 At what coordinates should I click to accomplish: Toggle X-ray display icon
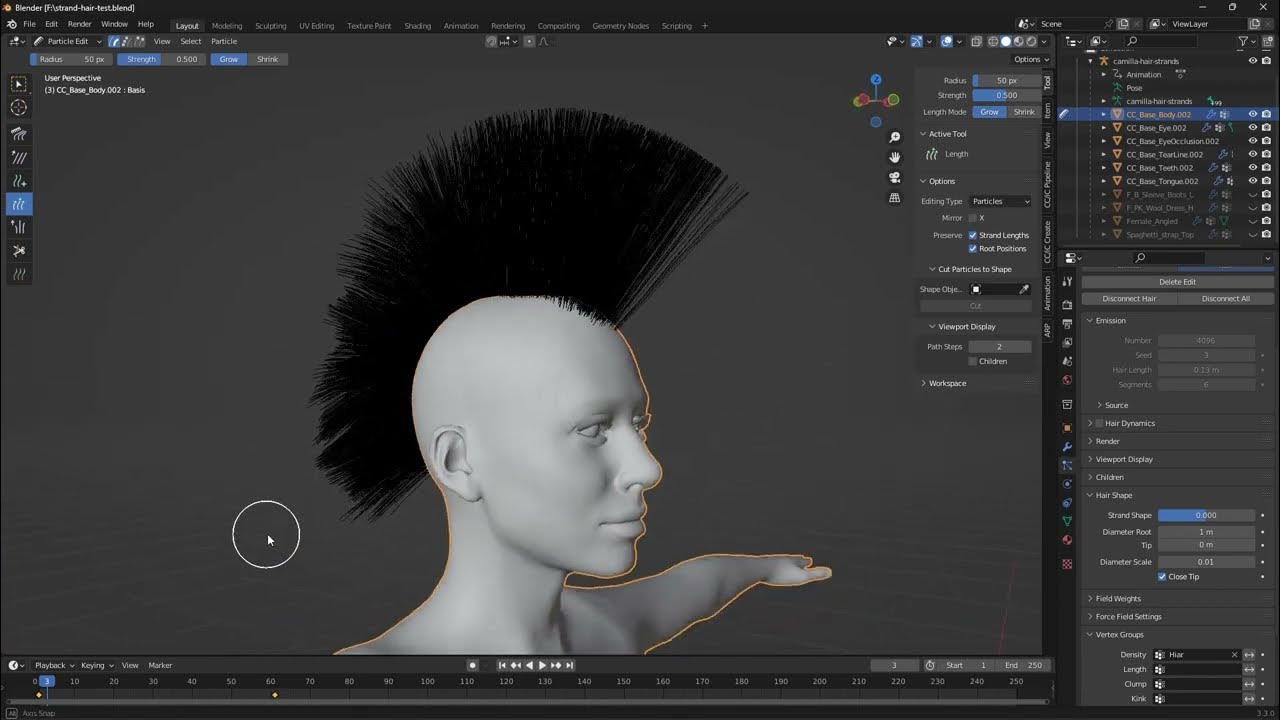[976, 41]
